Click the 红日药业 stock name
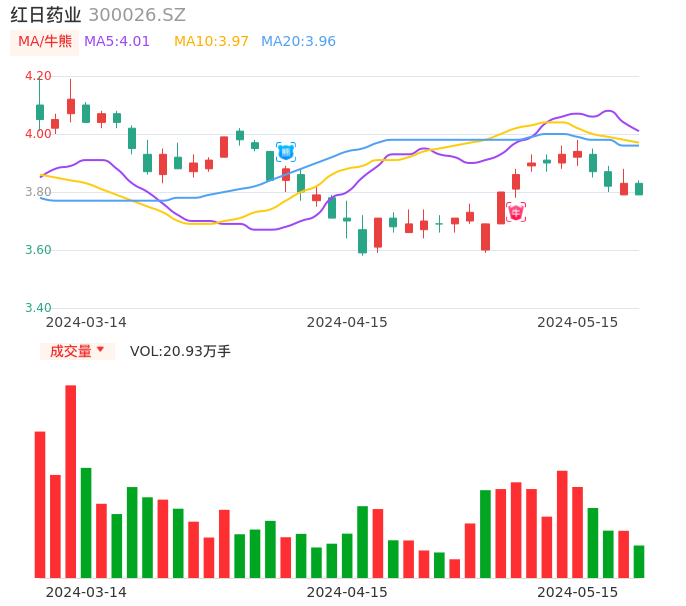 (45, 15)
